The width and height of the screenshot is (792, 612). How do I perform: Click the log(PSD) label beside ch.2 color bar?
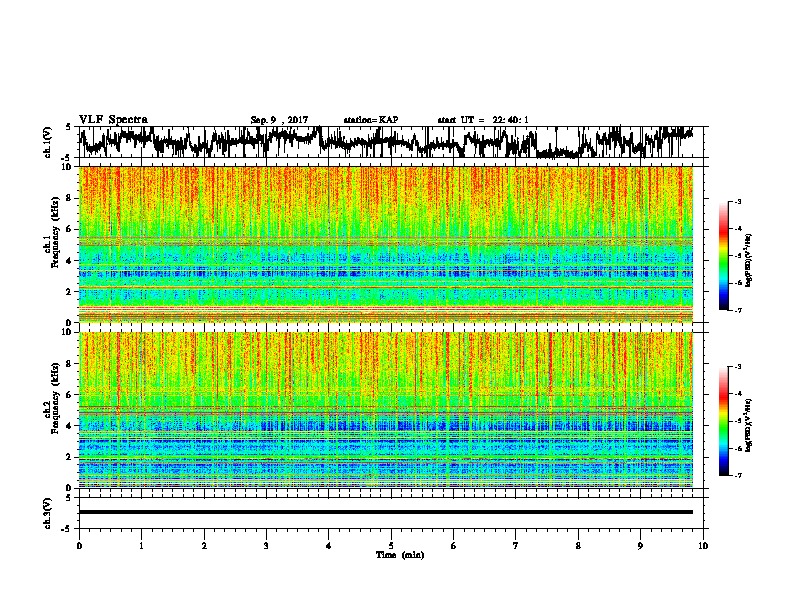[x=749, y=425]
